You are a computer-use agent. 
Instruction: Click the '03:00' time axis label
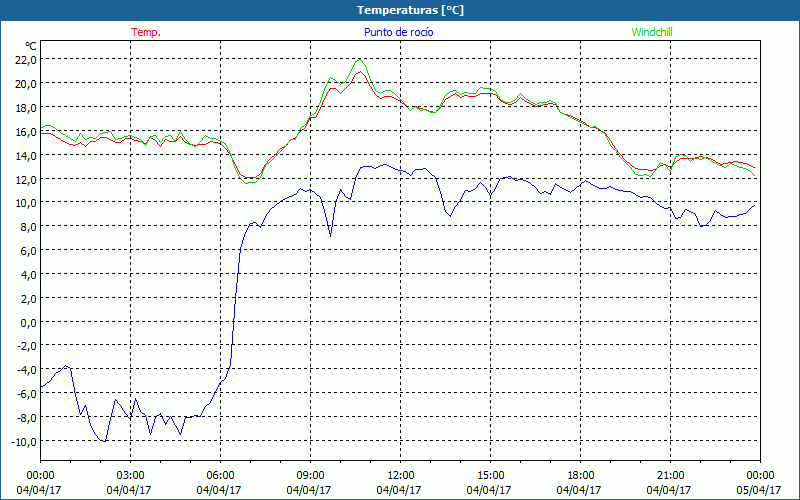pos(130,476)
